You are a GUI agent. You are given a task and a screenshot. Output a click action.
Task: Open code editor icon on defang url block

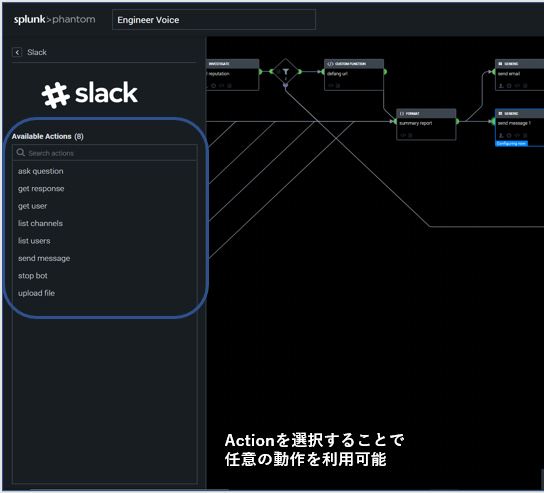click(331, 86)
